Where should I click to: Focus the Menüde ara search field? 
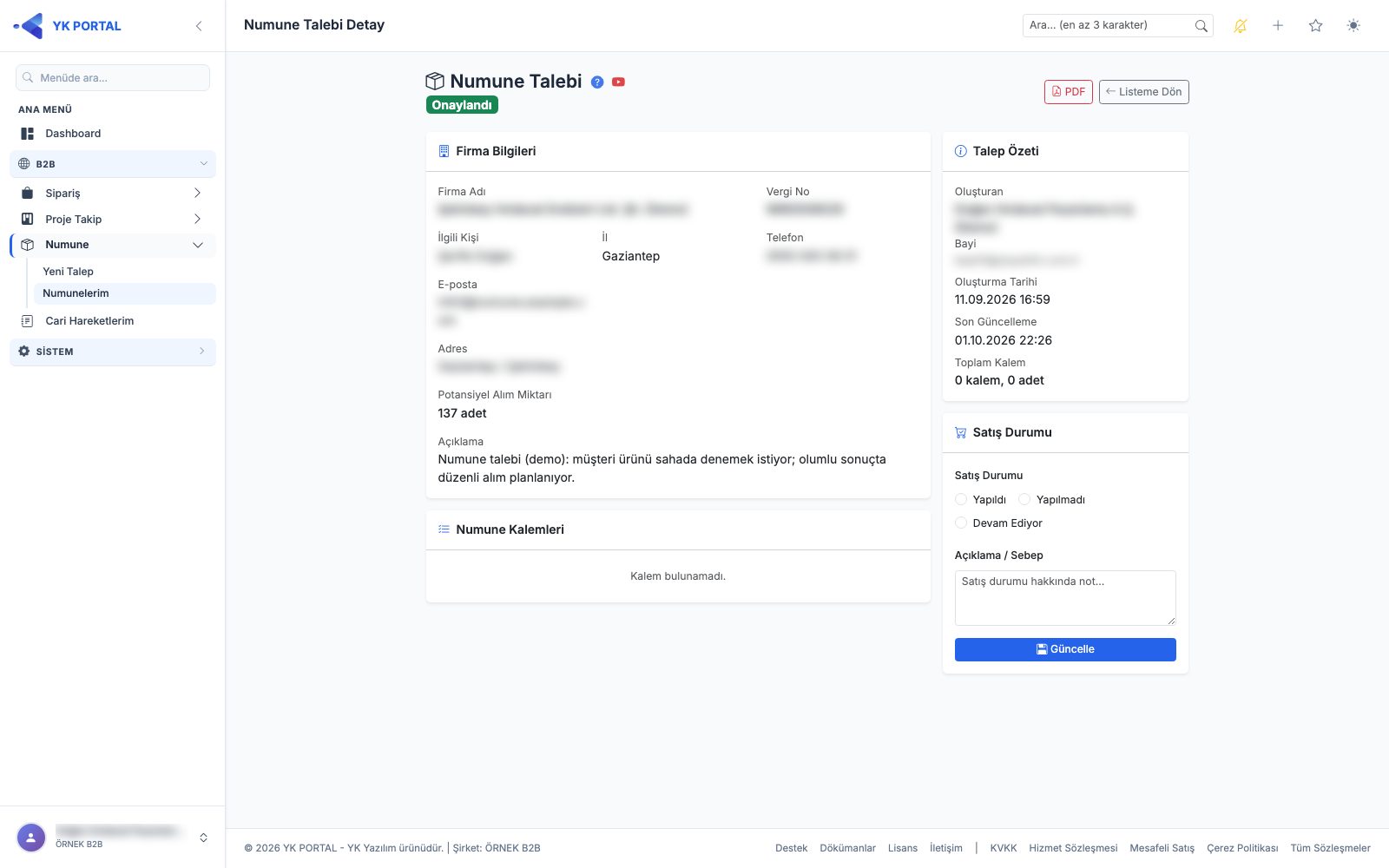[x=113, y=77]
